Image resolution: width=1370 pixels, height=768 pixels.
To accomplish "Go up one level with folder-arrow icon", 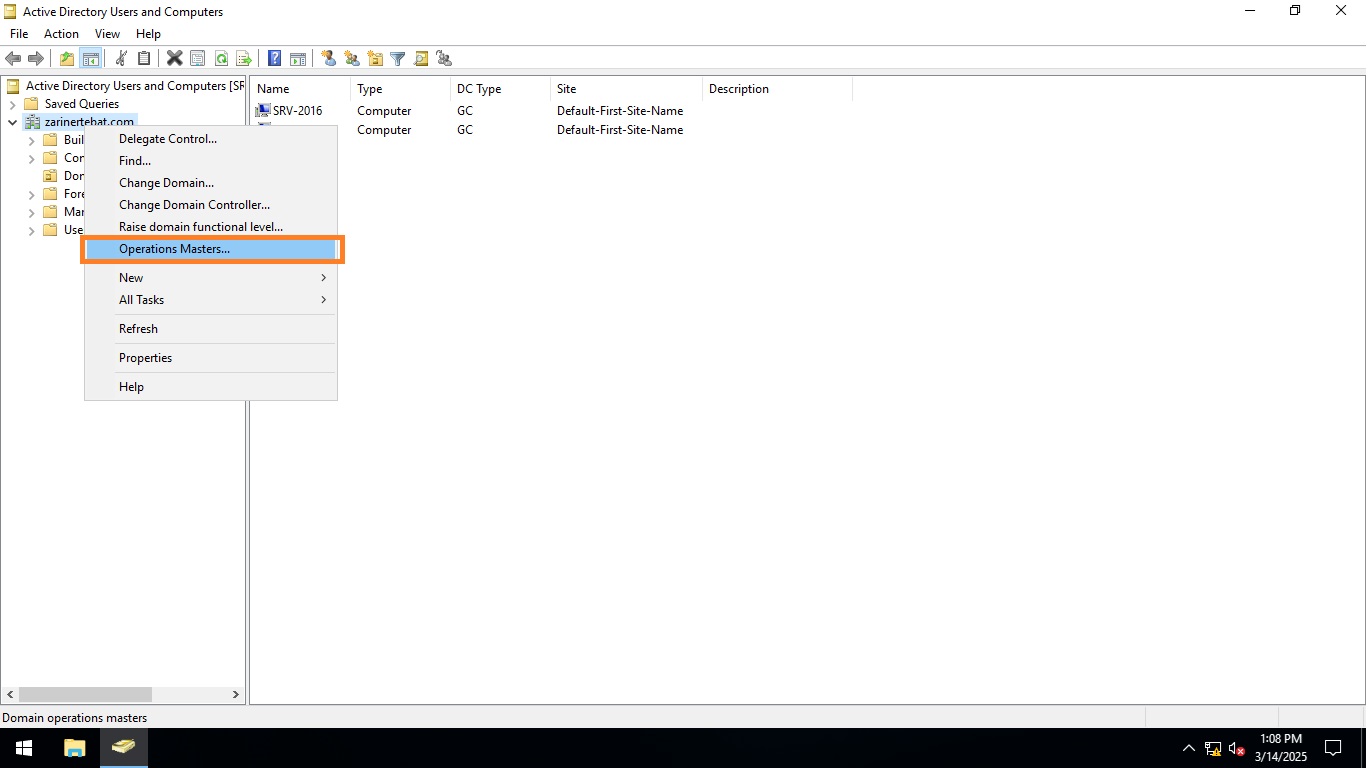I will (x=67, y=59).
